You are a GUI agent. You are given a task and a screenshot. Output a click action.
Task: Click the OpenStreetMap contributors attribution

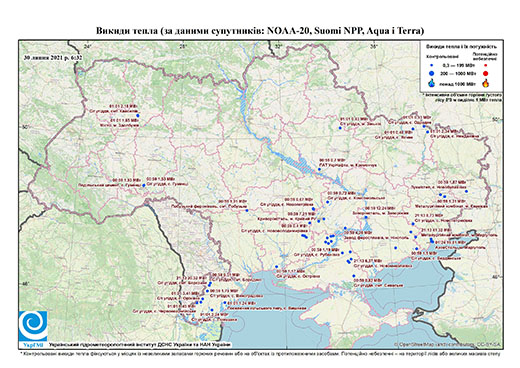click(x=448, y=344)
